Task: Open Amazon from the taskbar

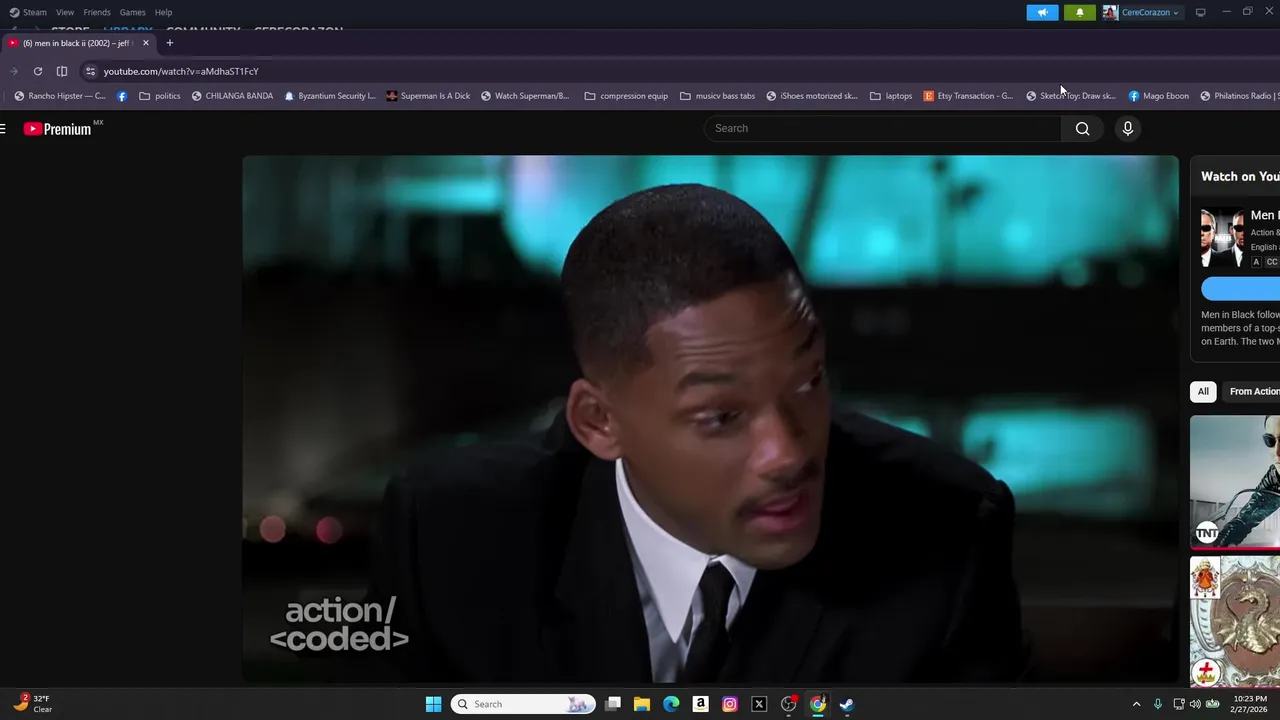Action: pos(700,704)
